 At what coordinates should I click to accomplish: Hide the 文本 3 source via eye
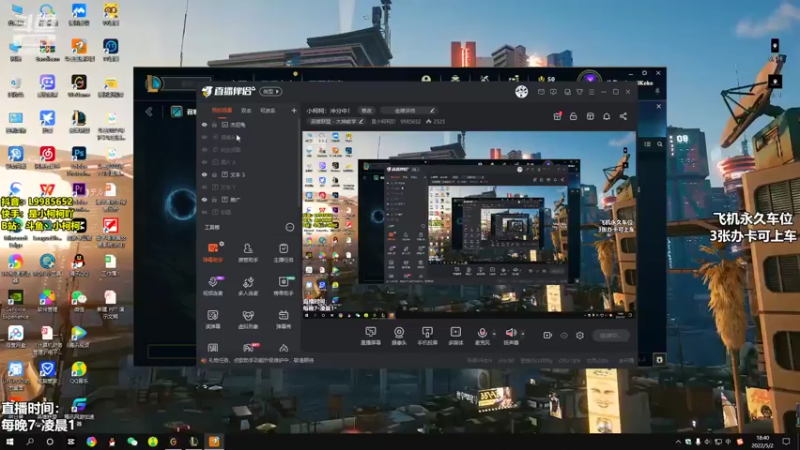coord(205,174)
